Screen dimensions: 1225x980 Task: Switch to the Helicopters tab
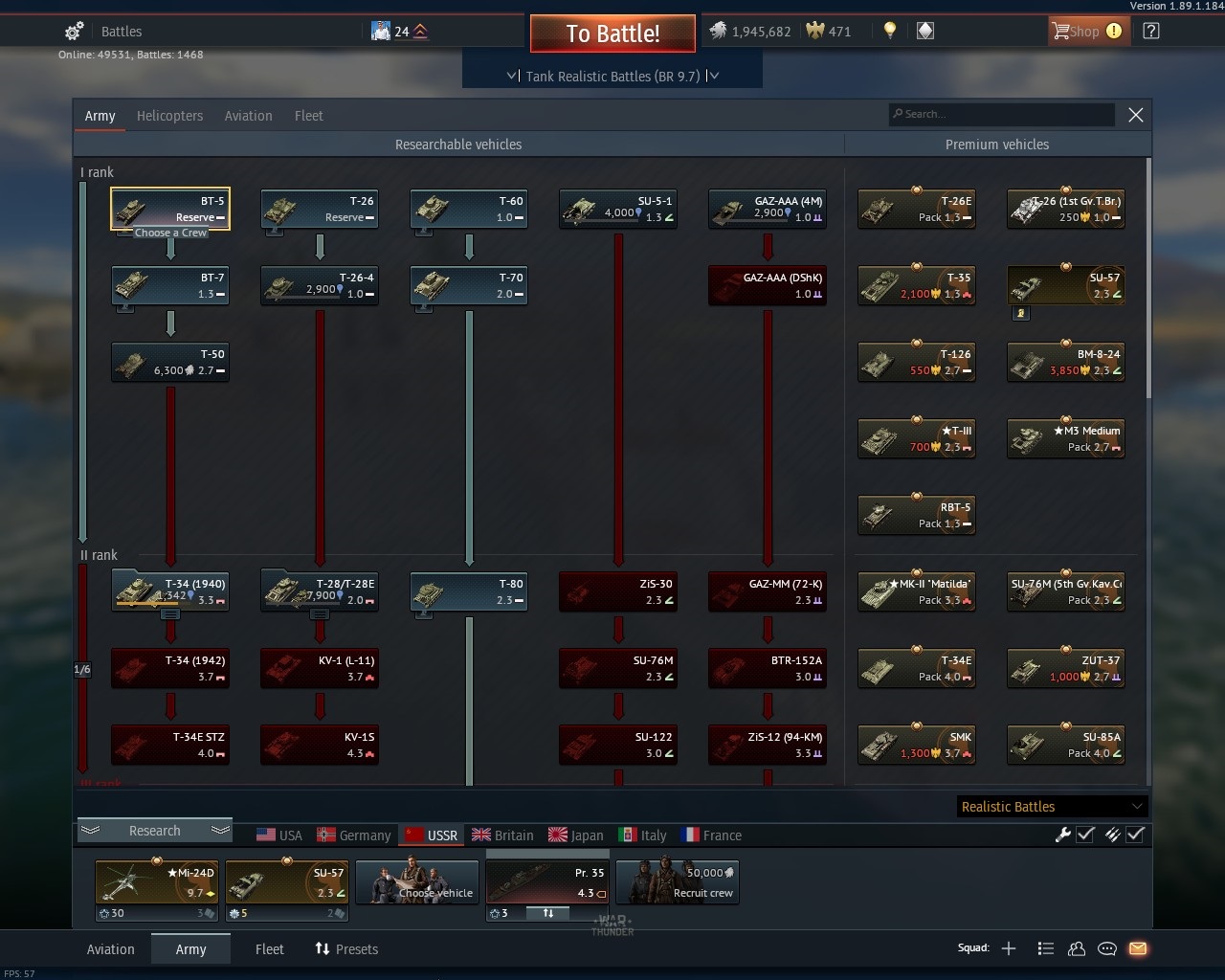coord(169,115)
